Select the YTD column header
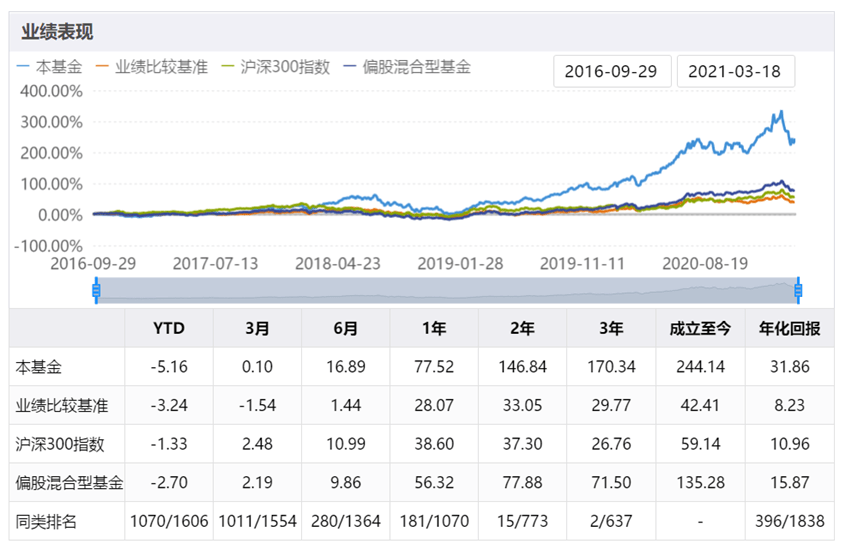 [x=169, y=328]
